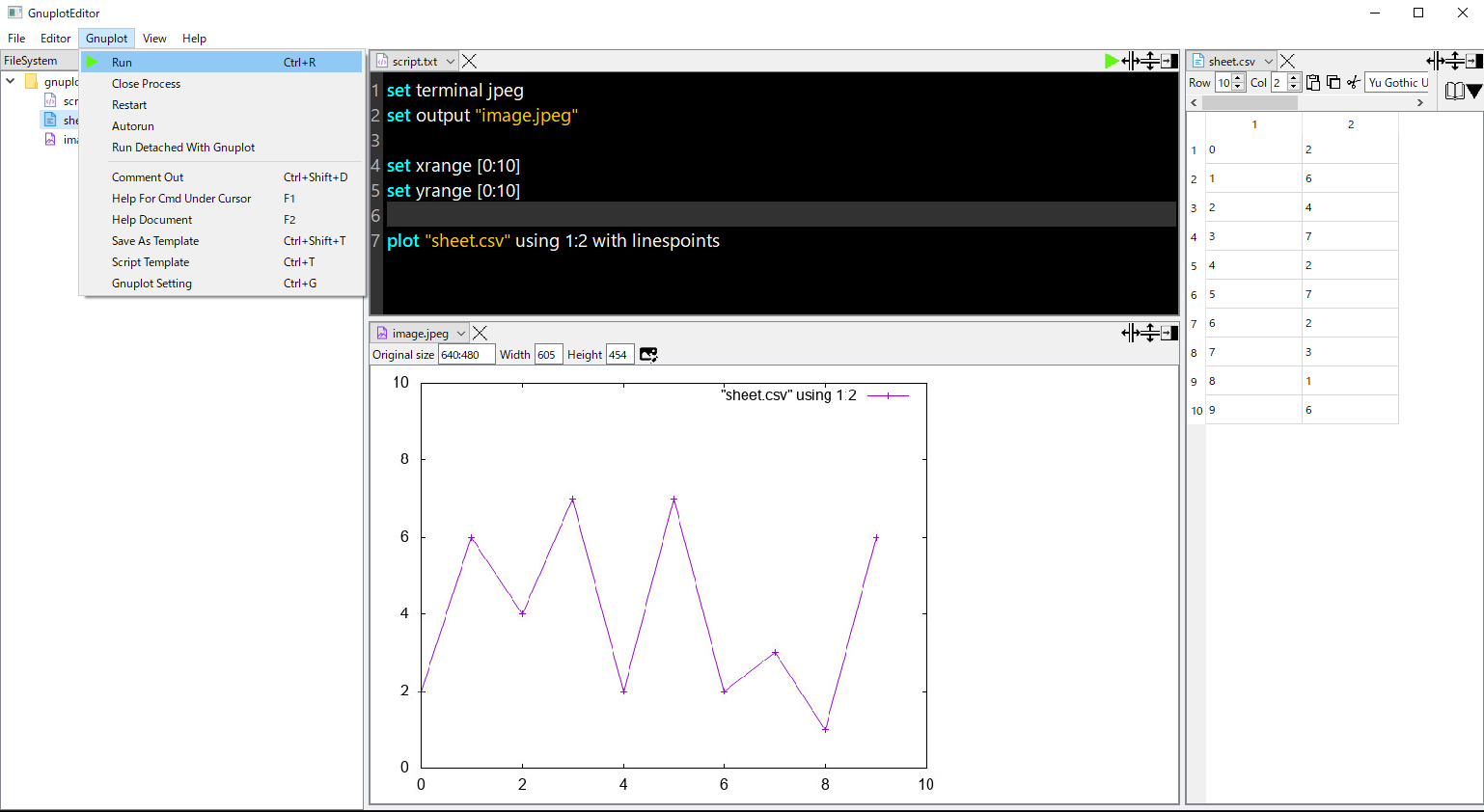Open the File menu
The width and height of the screenshot is (1484, 812).
(x=16, y=39)
